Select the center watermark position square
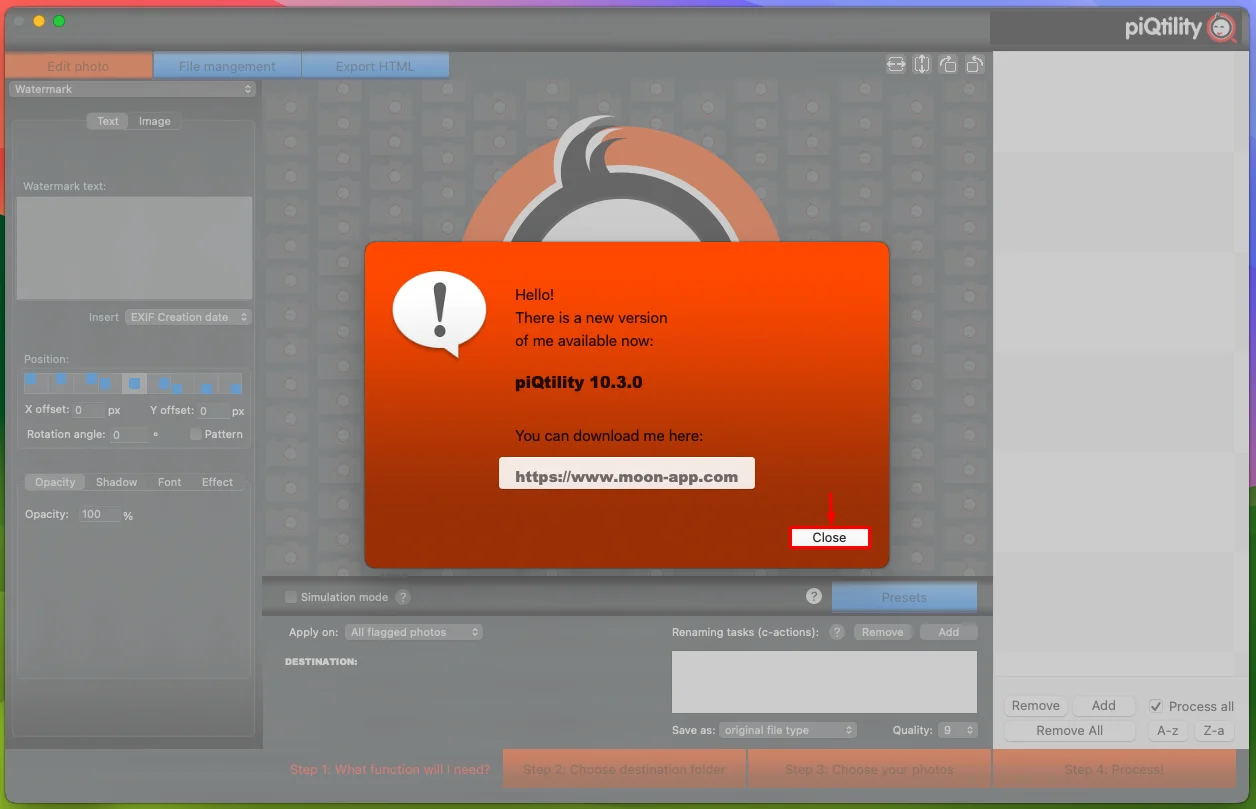The height and width of the screenshot is (809, 1256). (134, 383)
